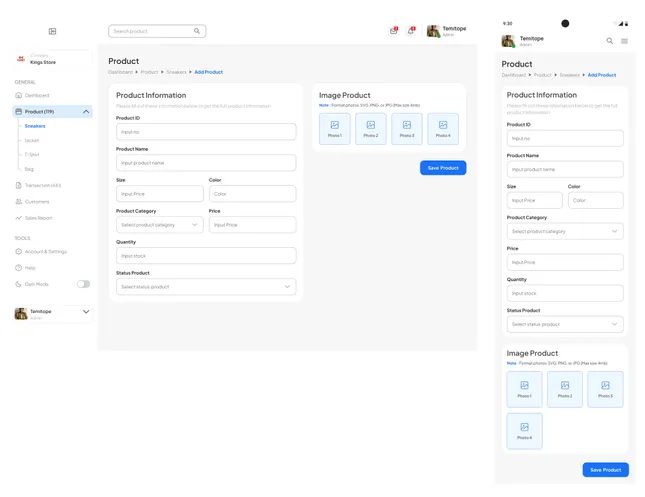Click the mobile search icon
Screen dimensions: 645x497
610,41
